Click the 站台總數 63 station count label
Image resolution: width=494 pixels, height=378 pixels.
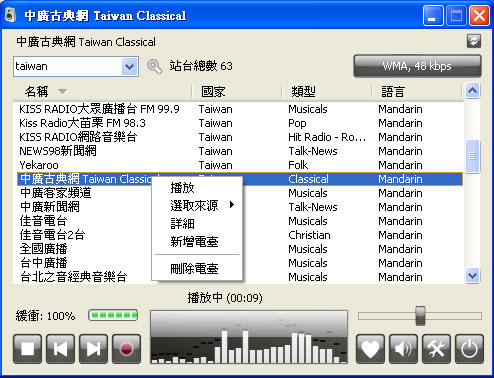click(201, 66)
